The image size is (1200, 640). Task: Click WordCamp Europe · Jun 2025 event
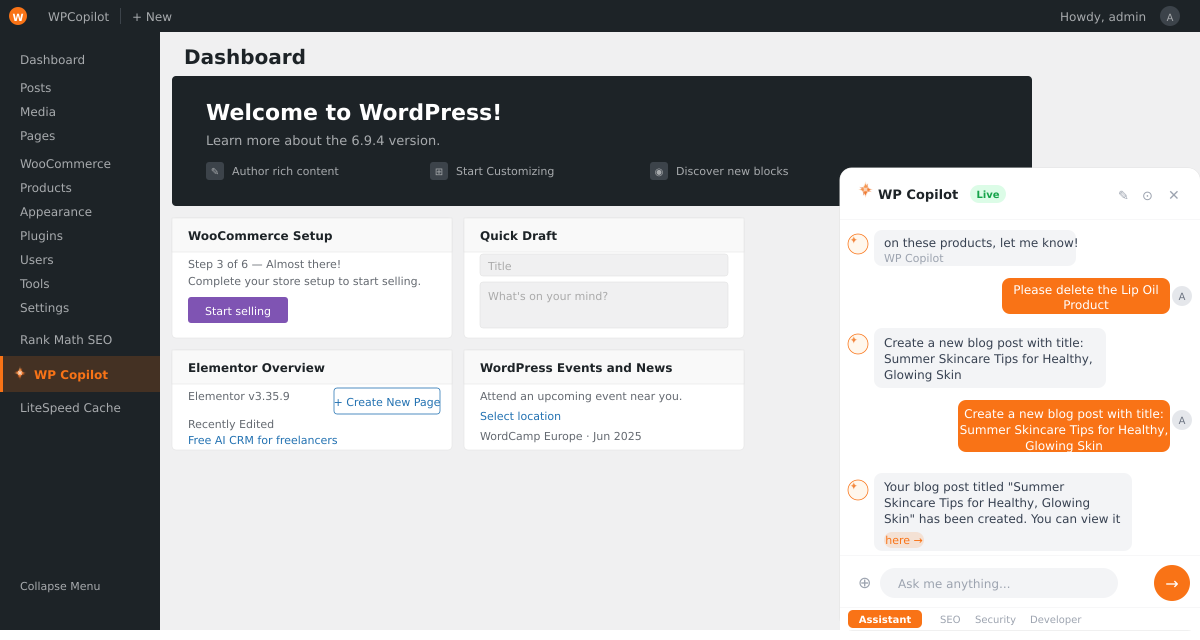pyautogui.click(x=561, y=436)
